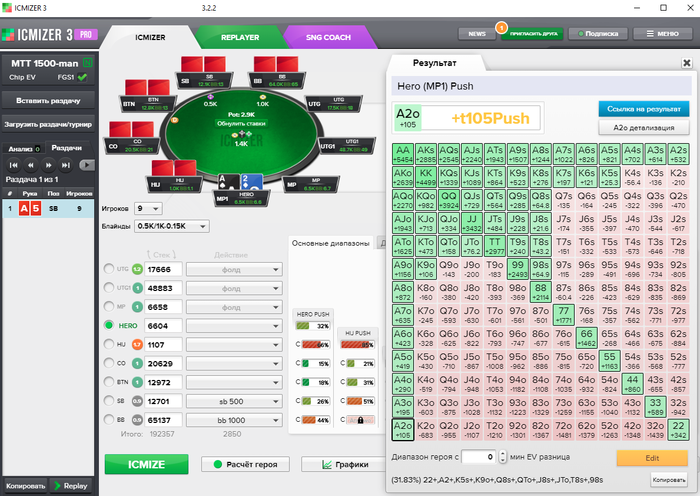
Task: Open the Анализ tab
Action: (24, 149)
